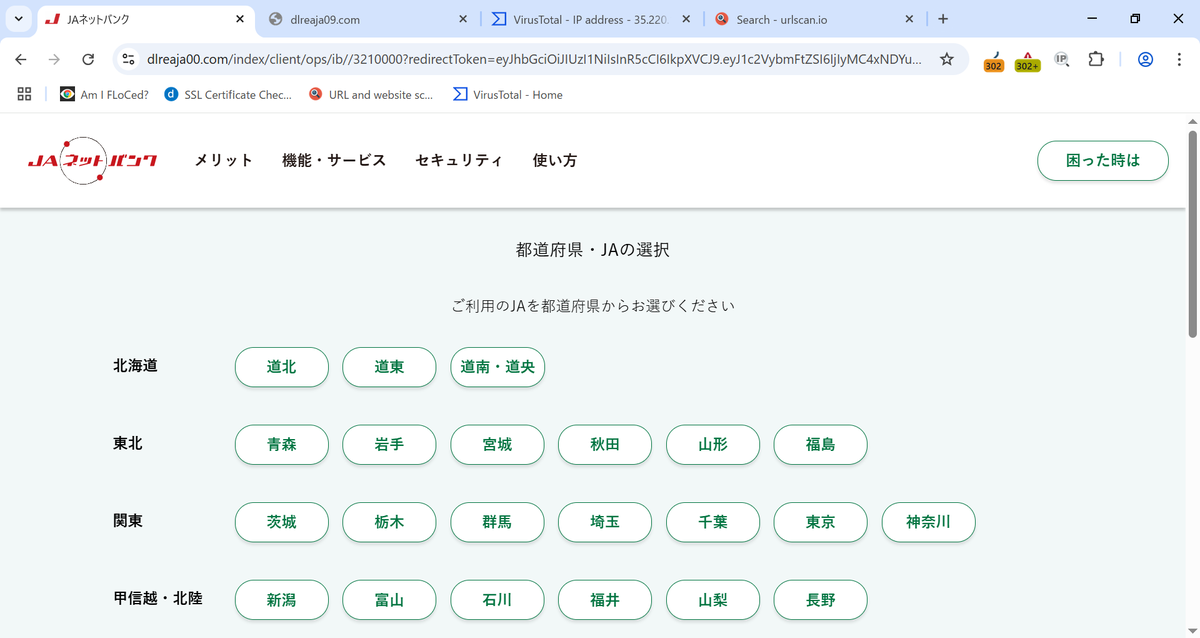
Task: Pick 東京 prefecture button
Action: click(821, 522)
